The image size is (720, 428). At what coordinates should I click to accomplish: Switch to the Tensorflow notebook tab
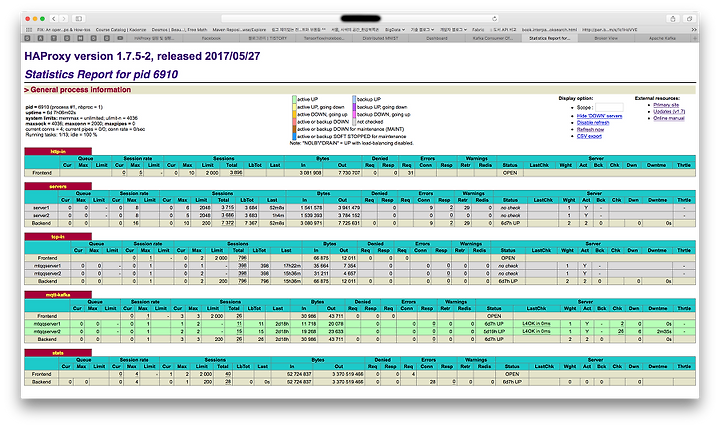coord(324,38)
